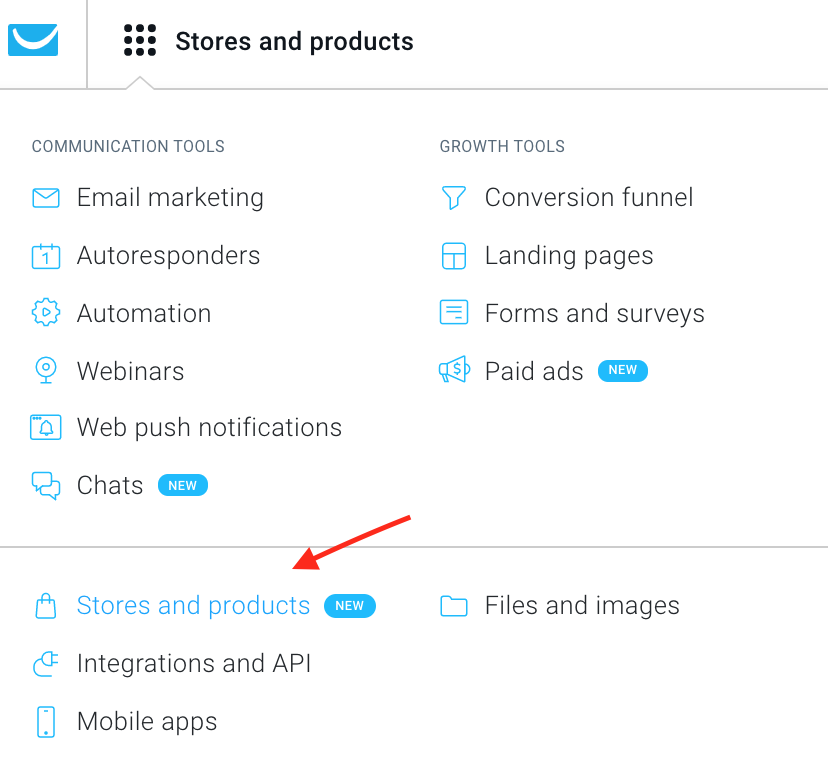Click the Files and images folder icon
This screenshot has width=828, height=774.
(454, 606)
